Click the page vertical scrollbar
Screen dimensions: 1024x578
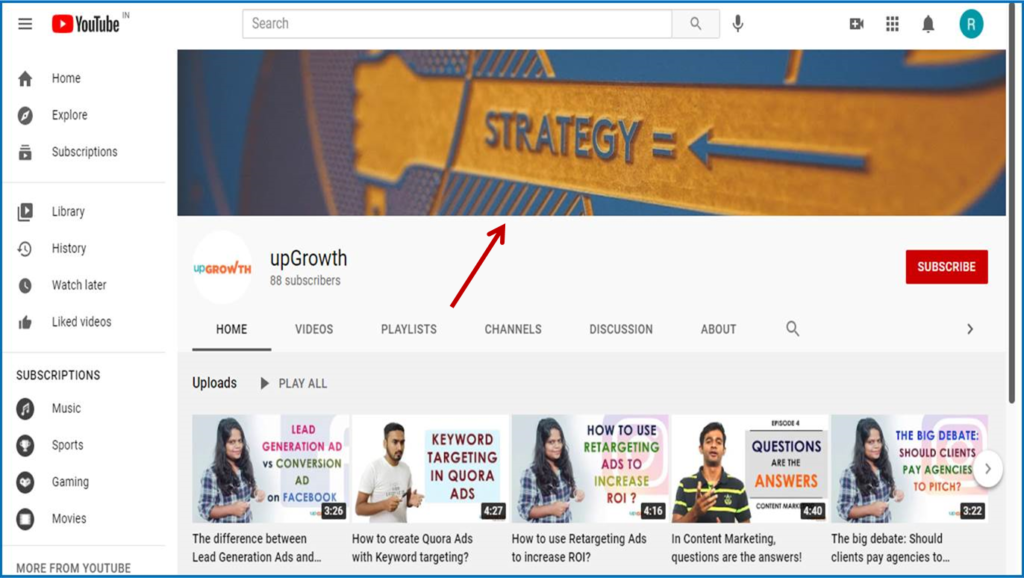1013,202
